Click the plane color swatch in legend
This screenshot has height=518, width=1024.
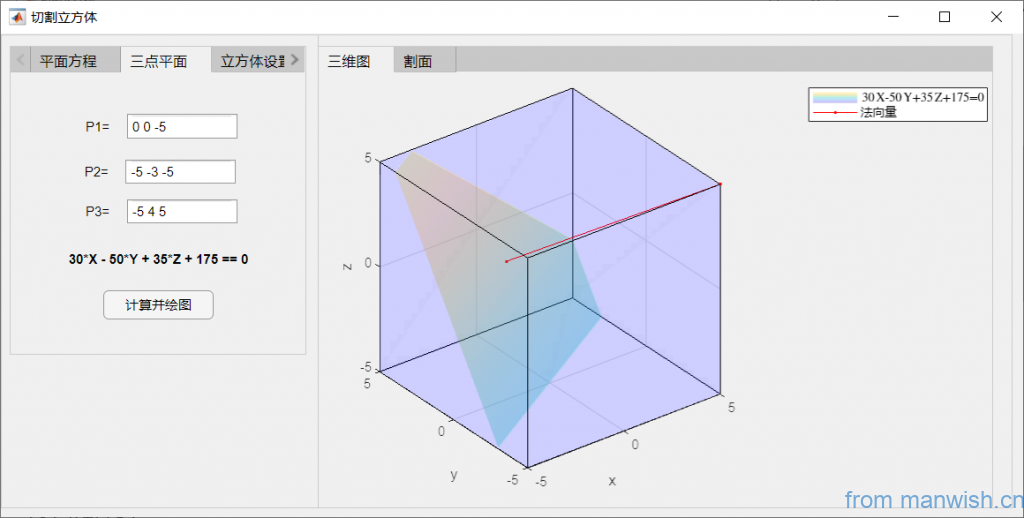835,97
